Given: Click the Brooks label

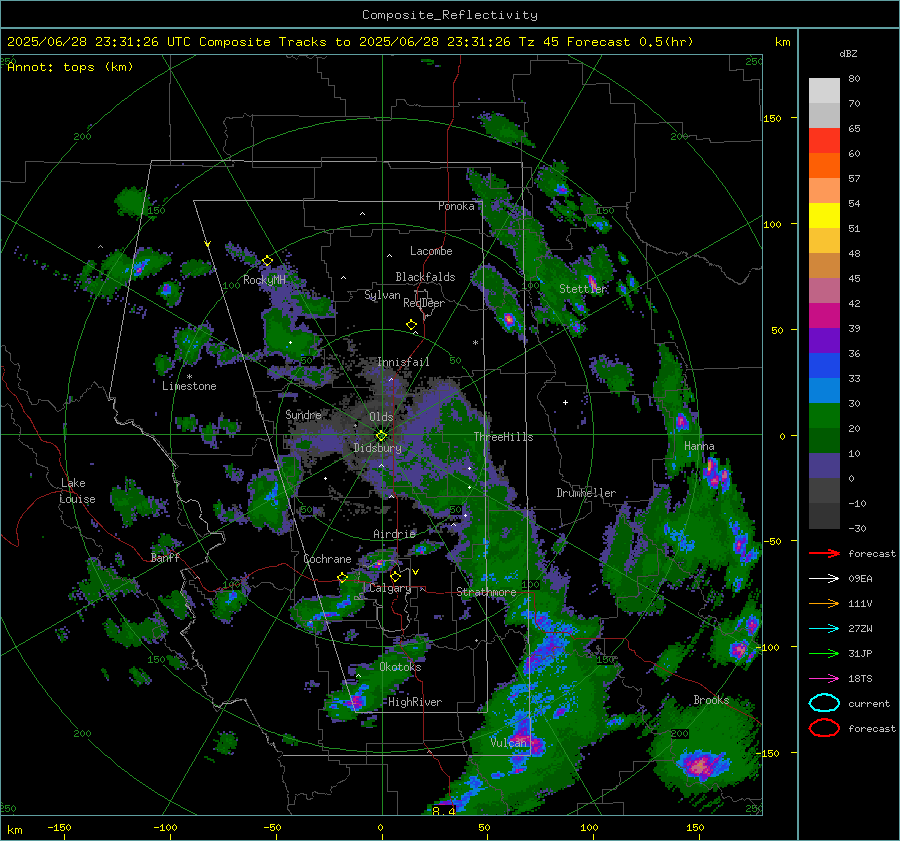Looking at the screenshot, I should click(711, 700).
